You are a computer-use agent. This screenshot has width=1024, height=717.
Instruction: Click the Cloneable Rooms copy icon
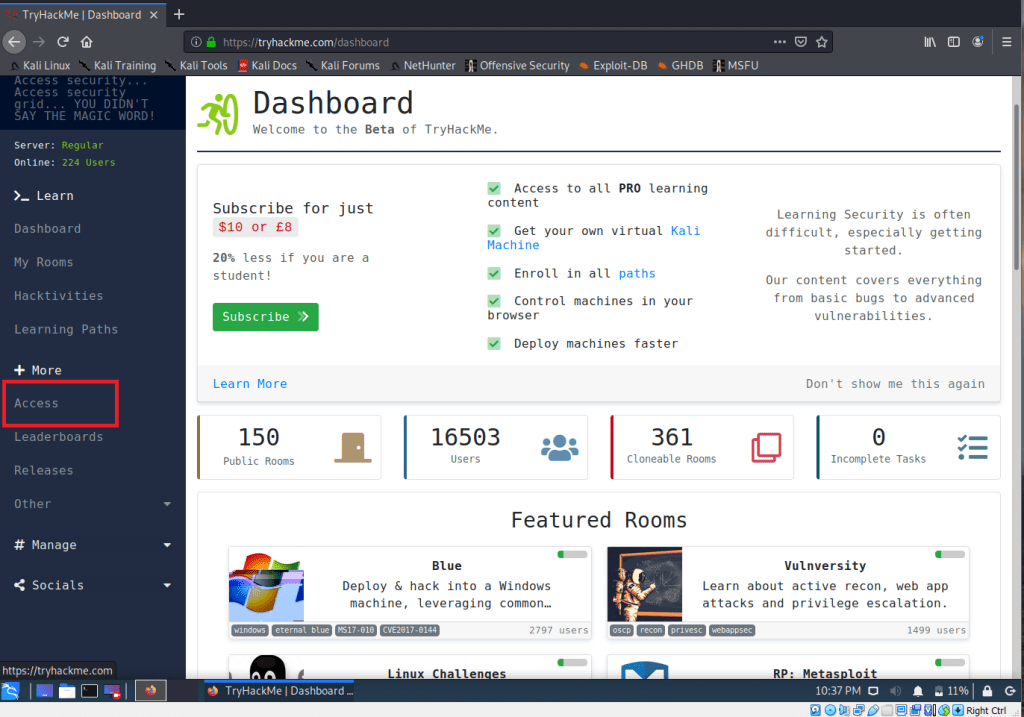(x=766, y=446)
